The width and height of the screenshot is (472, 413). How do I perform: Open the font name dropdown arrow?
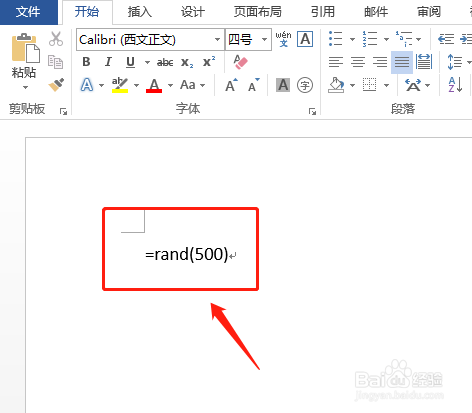click(x=217, y=39)
